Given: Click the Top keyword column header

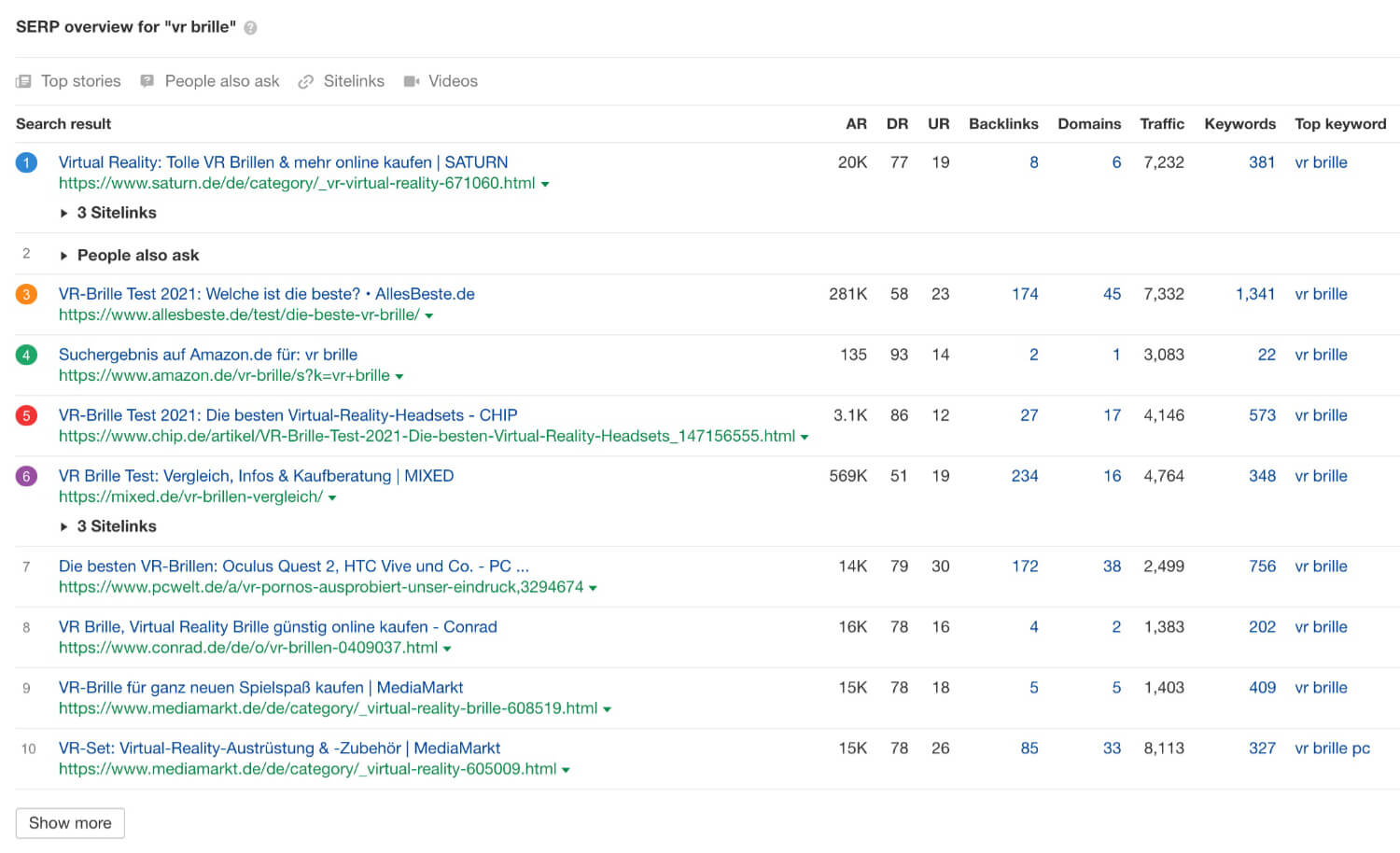Looking at the screenshot, I should point(1340,124).
